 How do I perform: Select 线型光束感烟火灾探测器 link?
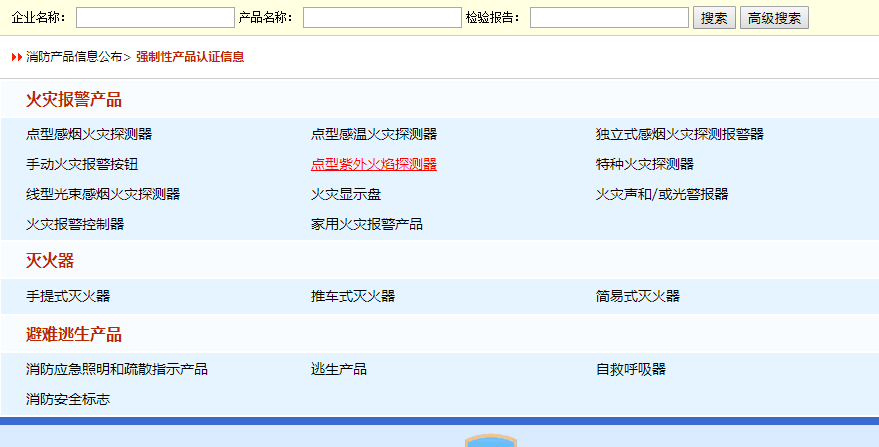tap(103, 194)
